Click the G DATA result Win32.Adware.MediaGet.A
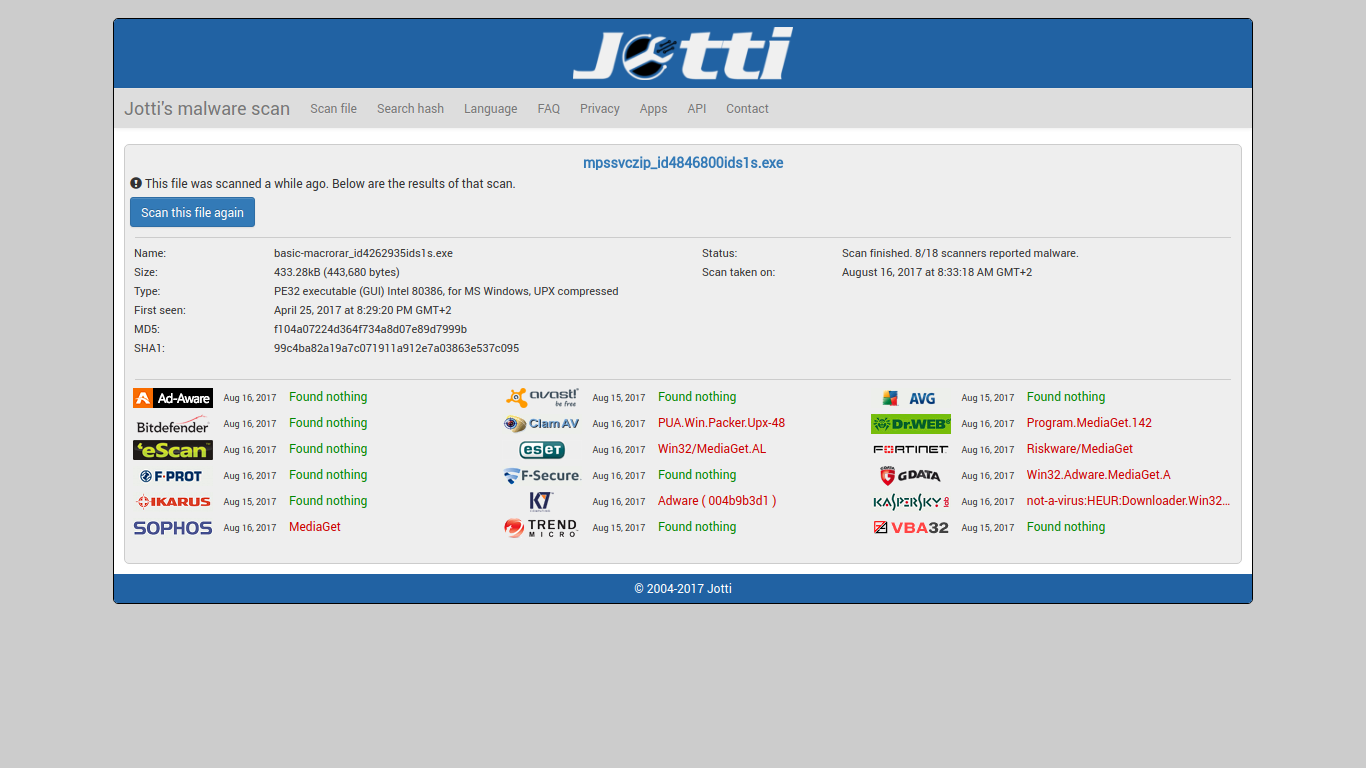The image size is (1366, 768). tap(1098, 475)
